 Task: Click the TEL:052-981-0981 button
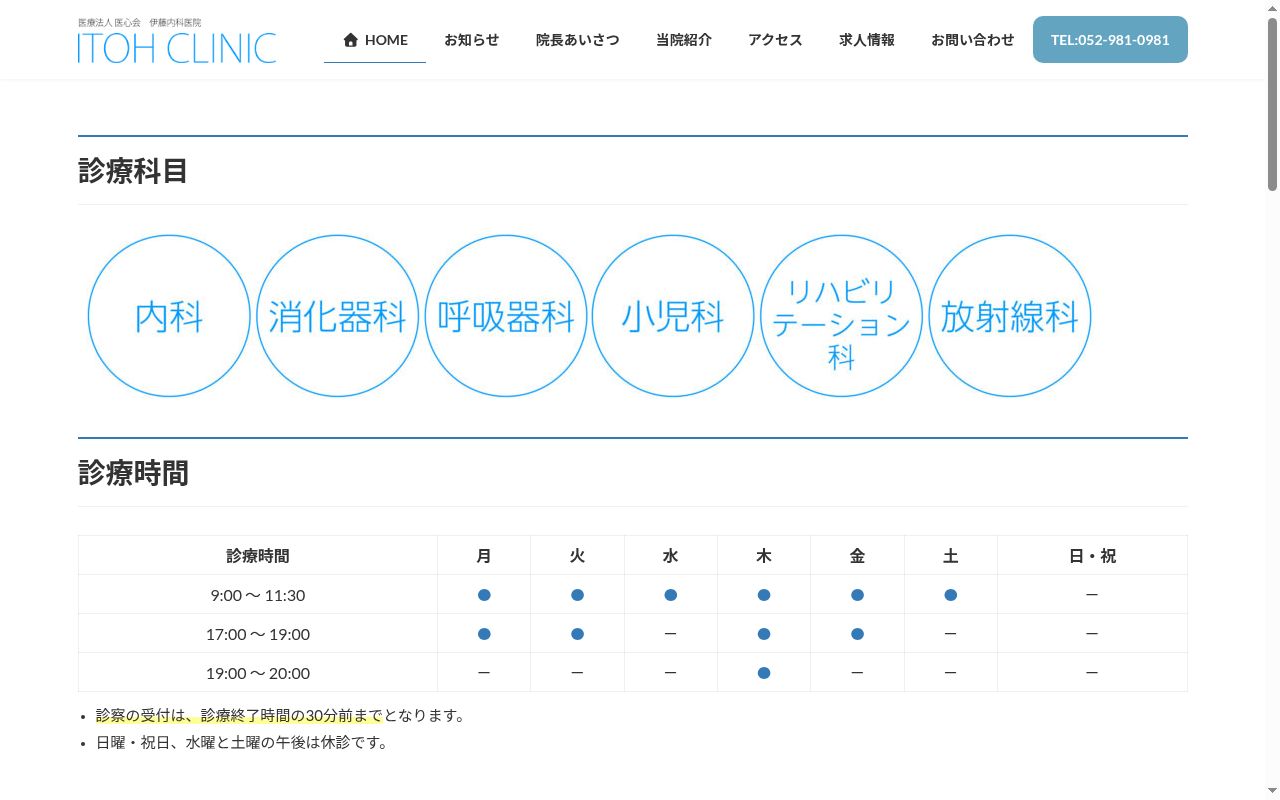[x=1110, y=40]
